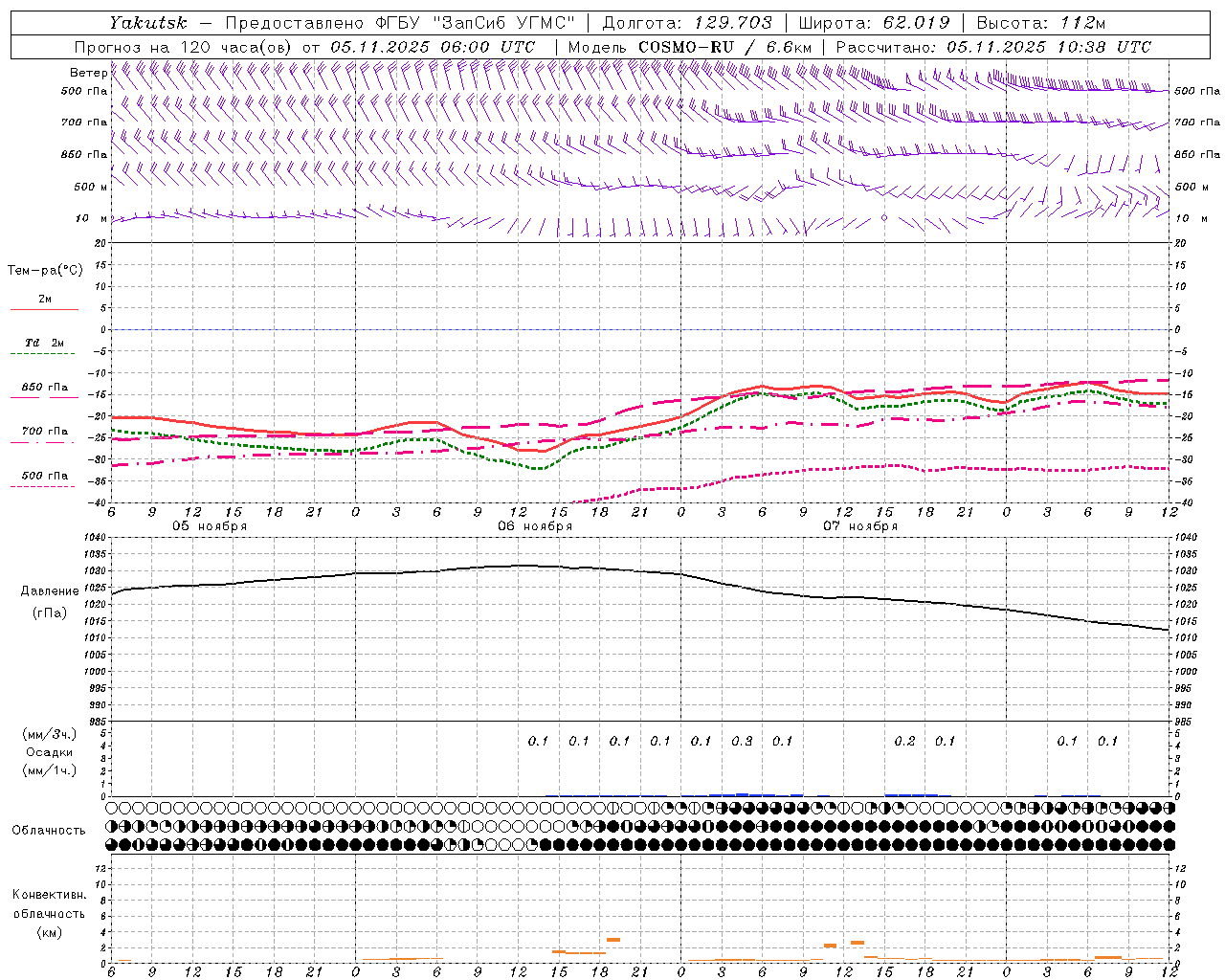Screen dimensions: 1225x980
Task: Click the Осадки precipitation label
Action: [49, 752]
